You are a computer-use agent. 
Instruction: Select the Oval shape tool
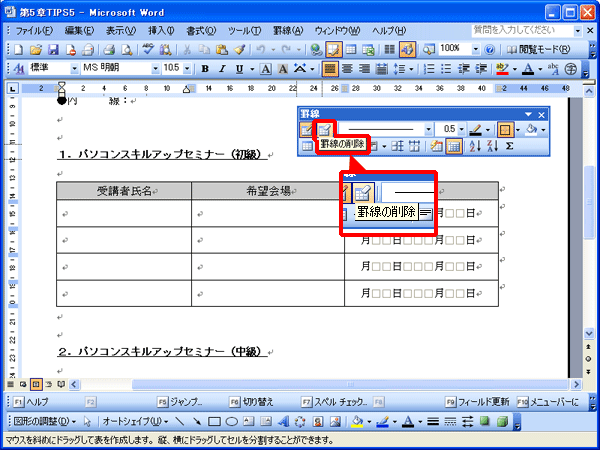click(232, 422)
